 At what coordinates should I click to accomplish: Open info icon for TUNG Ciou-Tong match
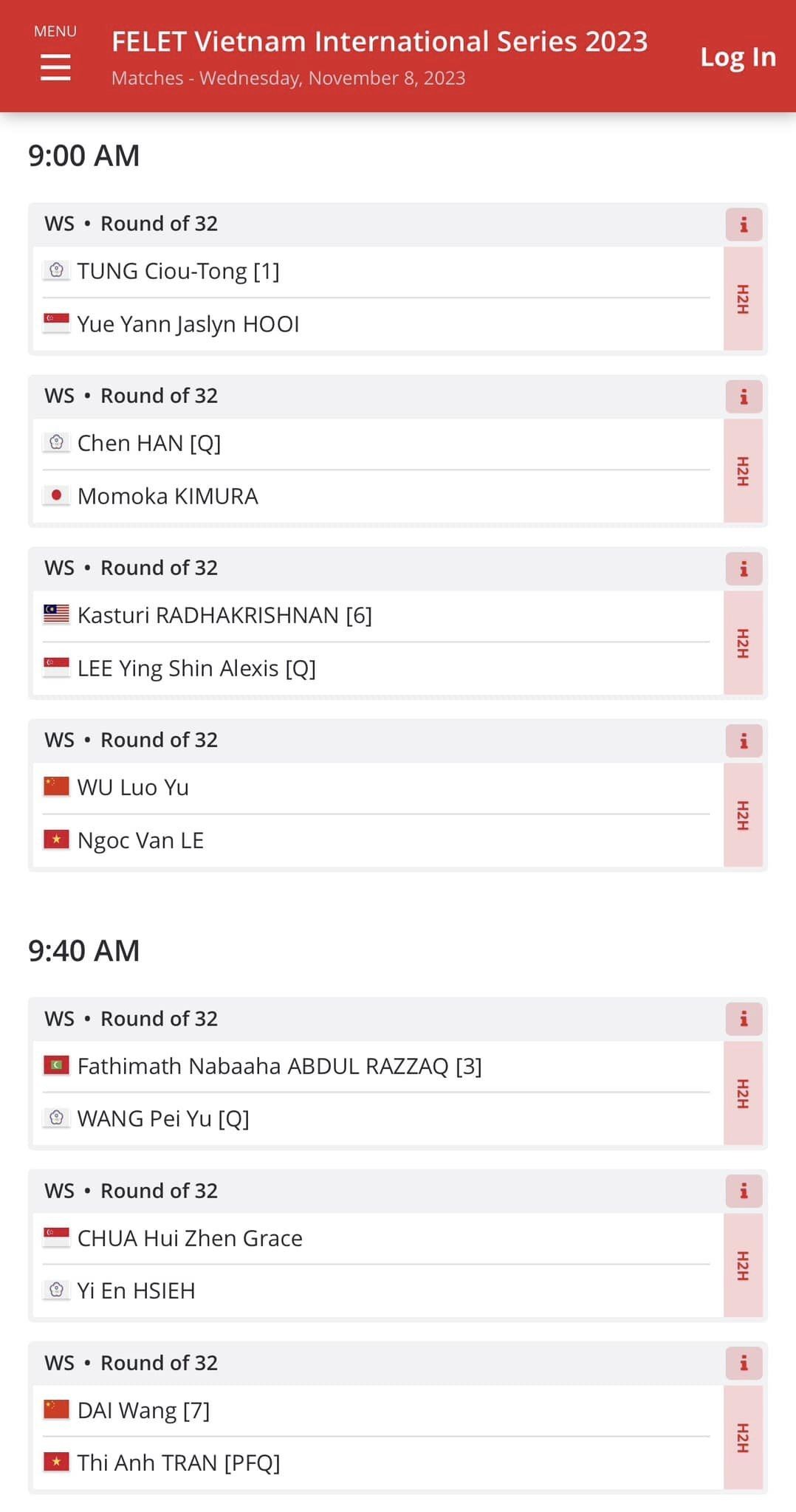(x=744, y=224)
